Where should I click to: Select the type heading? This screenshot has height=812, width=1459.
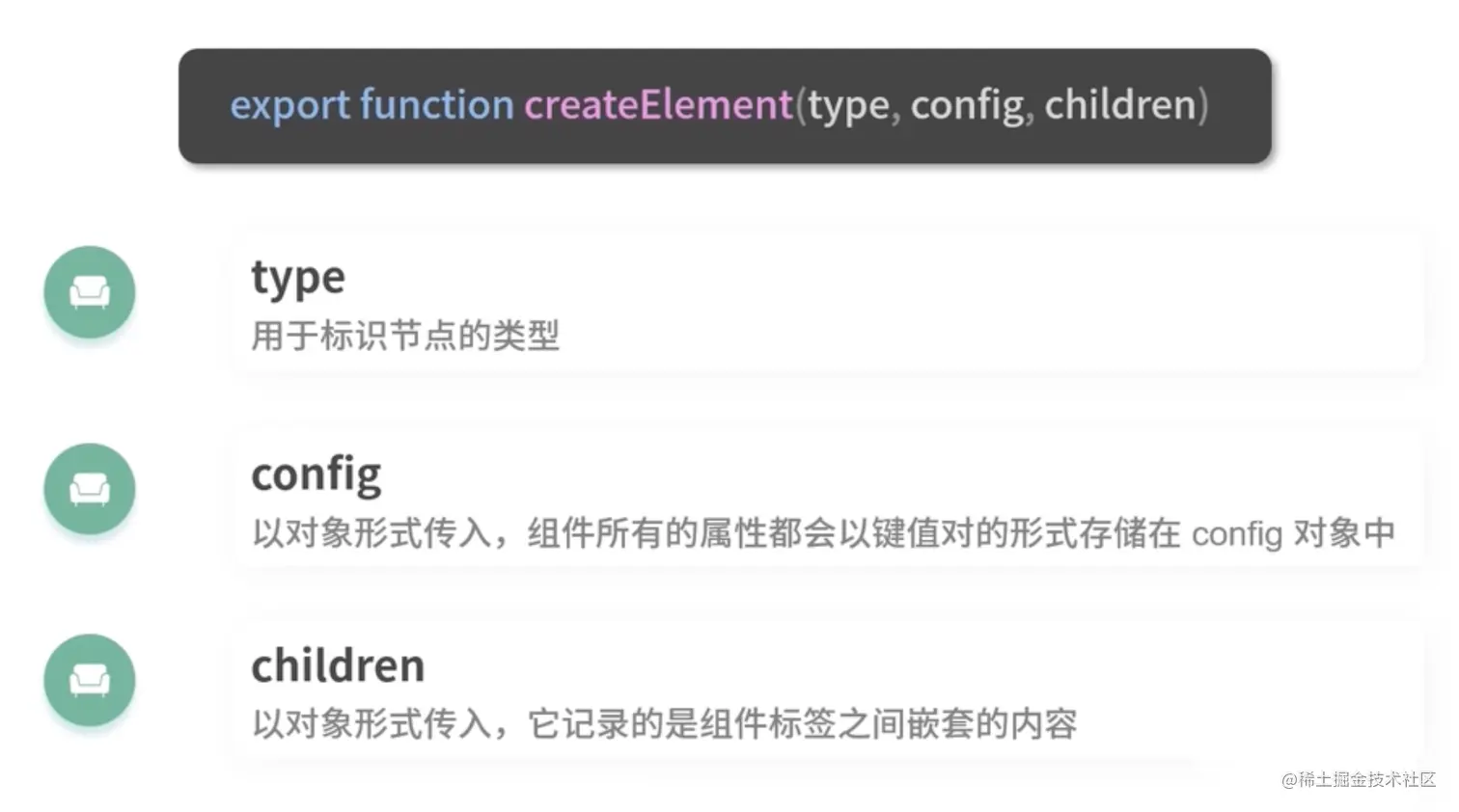298,279
